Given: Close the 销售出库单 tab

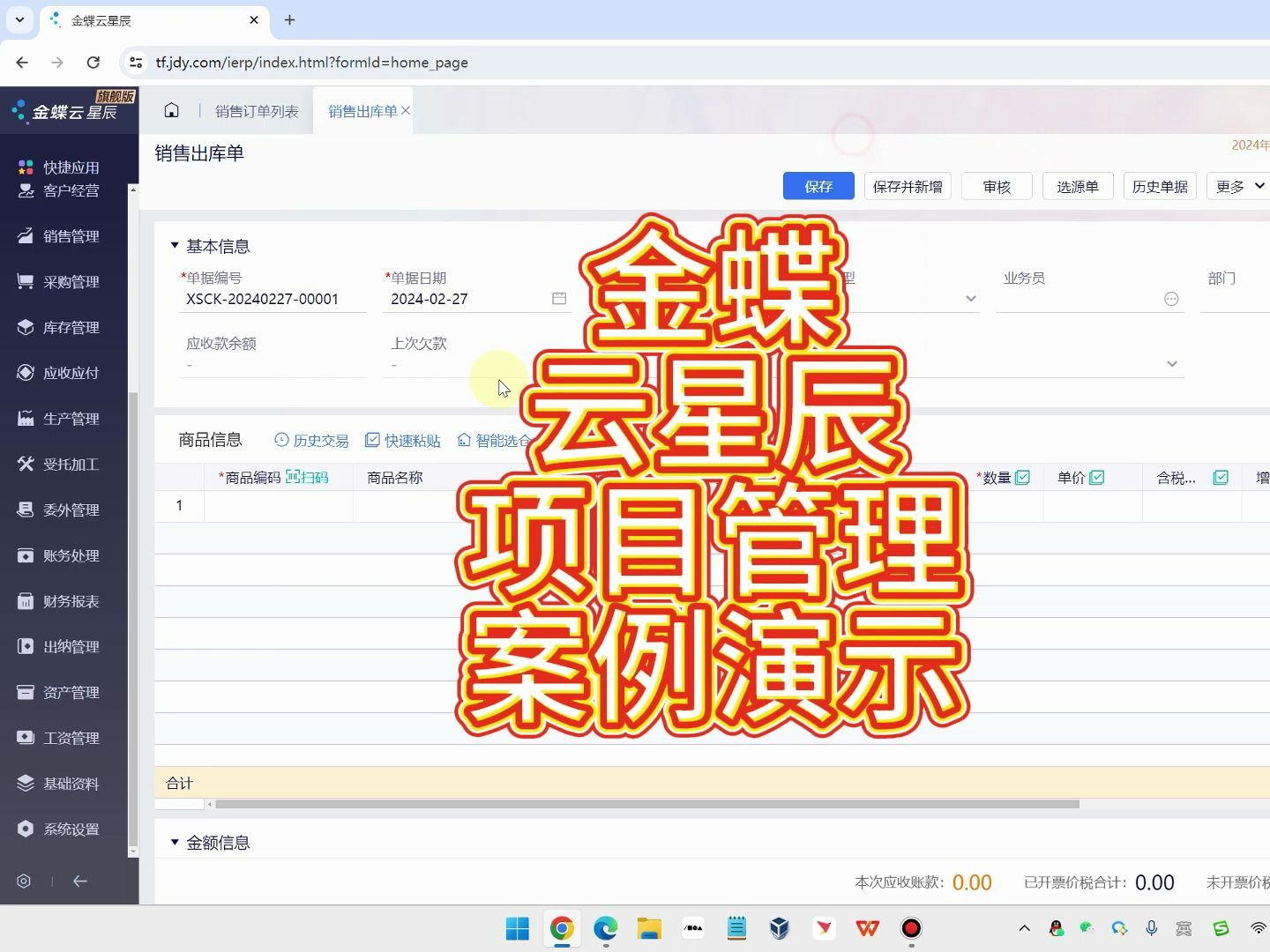Looking at the screenshot, I should (x=406, y=110).
